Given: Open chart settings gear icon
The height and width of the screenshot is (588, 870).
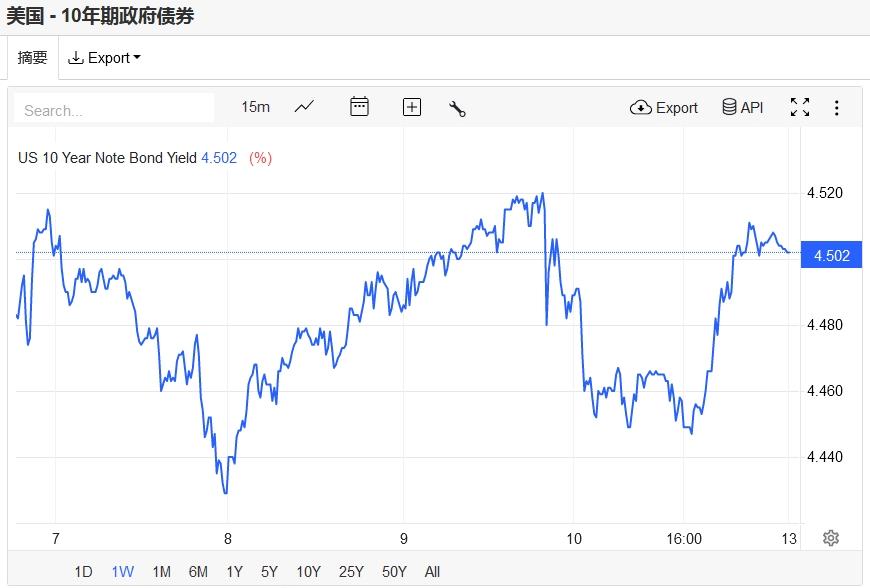Looking at the screenshot, I should tap(831, 538).
